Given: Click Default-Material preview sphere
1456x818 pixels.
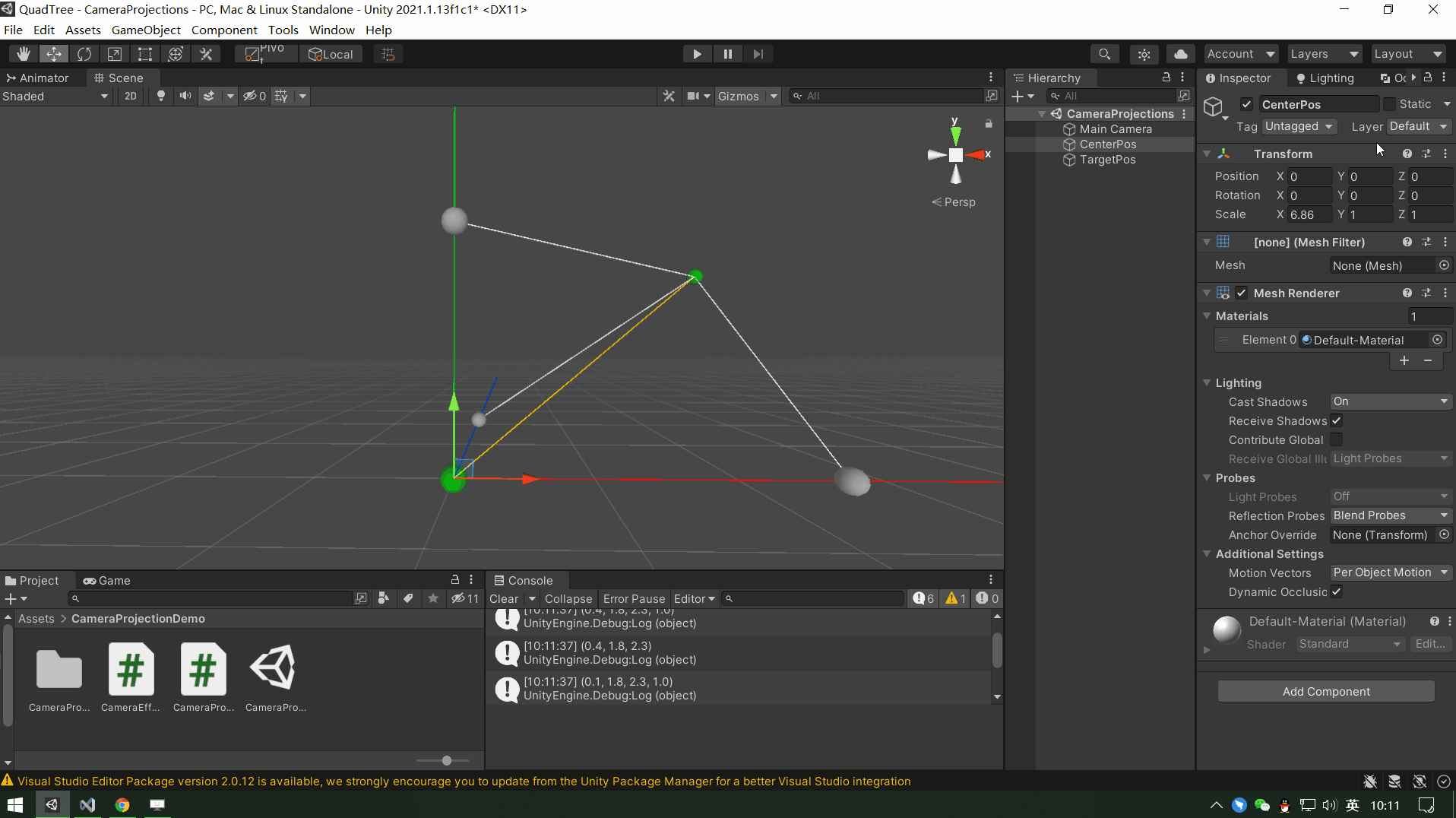Looking at the screenshot, I should [1227, 629].
